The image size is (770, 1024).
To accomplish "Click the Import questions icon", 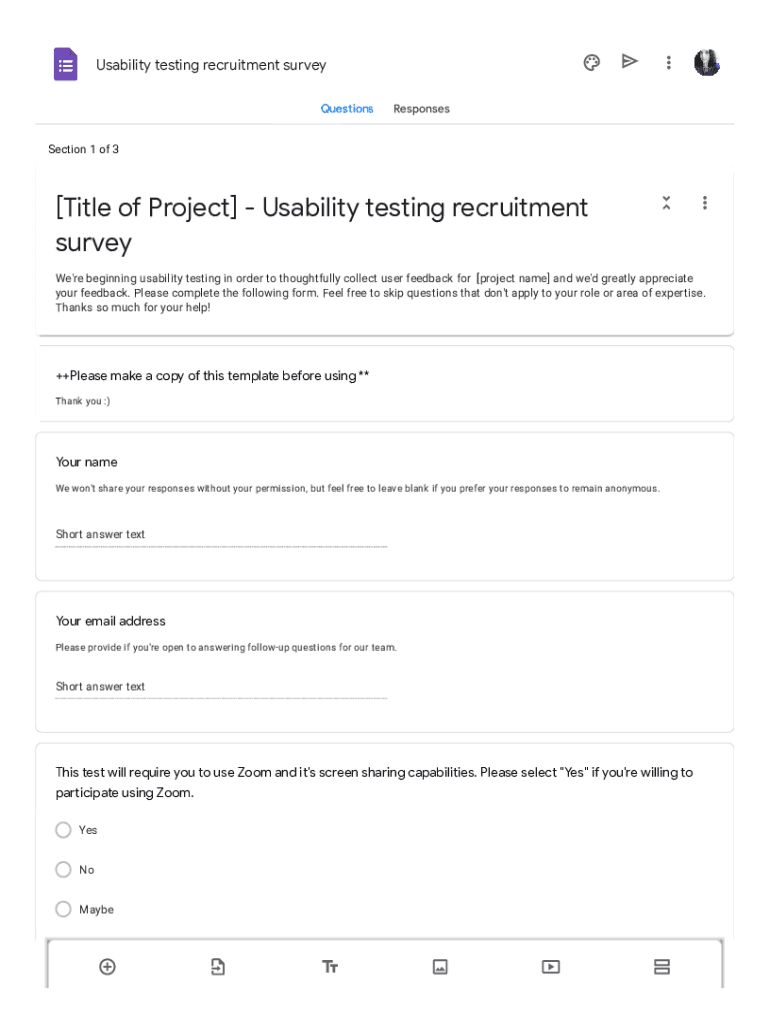I will (218, 967).
